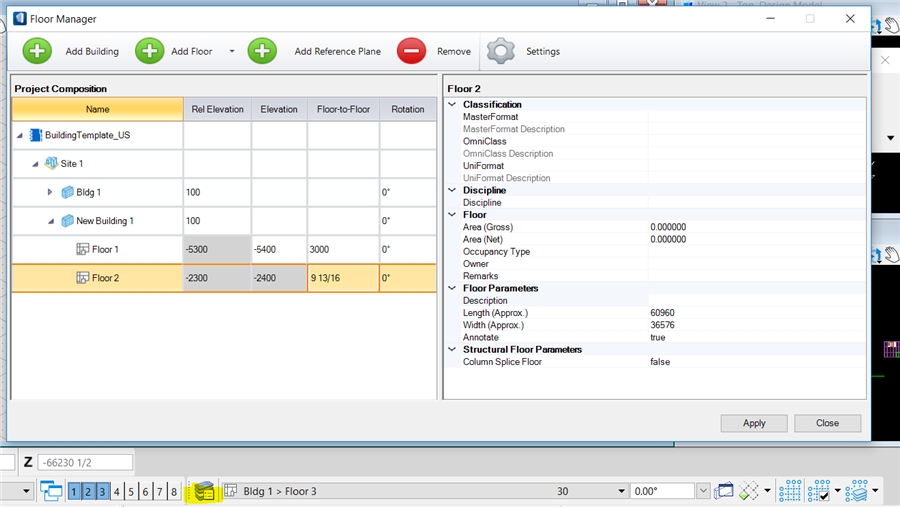This screenshot has height=507, width=900.
Task: Collapse the Discipline property group
Action: (452, 190)
